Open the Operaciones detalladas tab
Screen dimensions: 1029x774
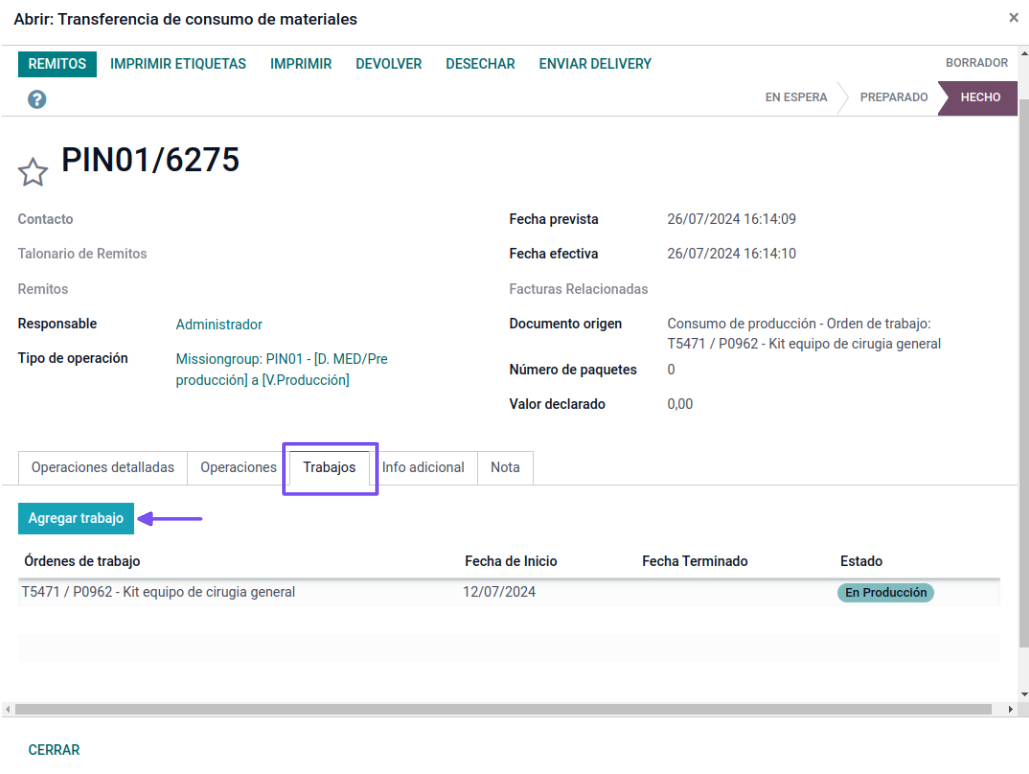click(103, 468)
